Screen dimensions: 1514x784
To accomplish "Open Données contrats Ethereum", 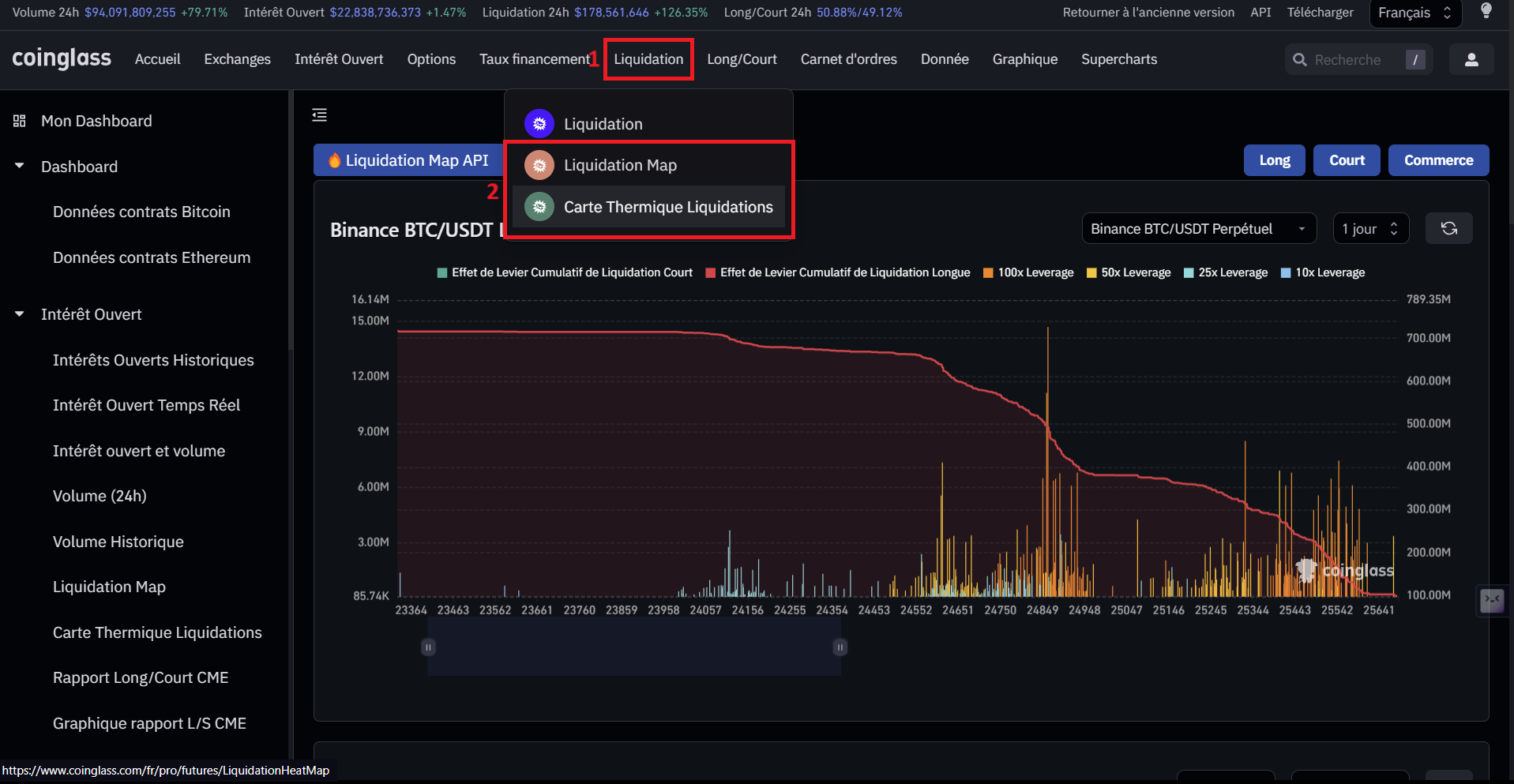I will click(152, 257).
